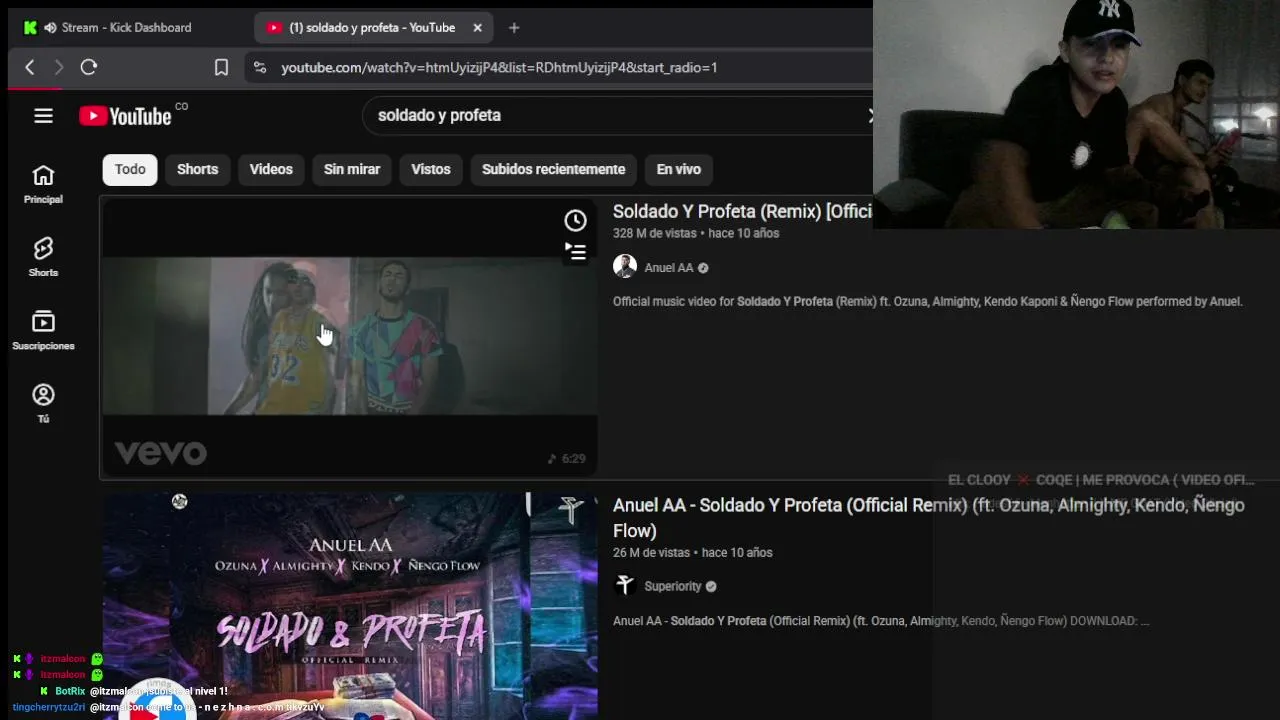
Task: Select the Sin mirar filter chip
Action: point(352,169)
